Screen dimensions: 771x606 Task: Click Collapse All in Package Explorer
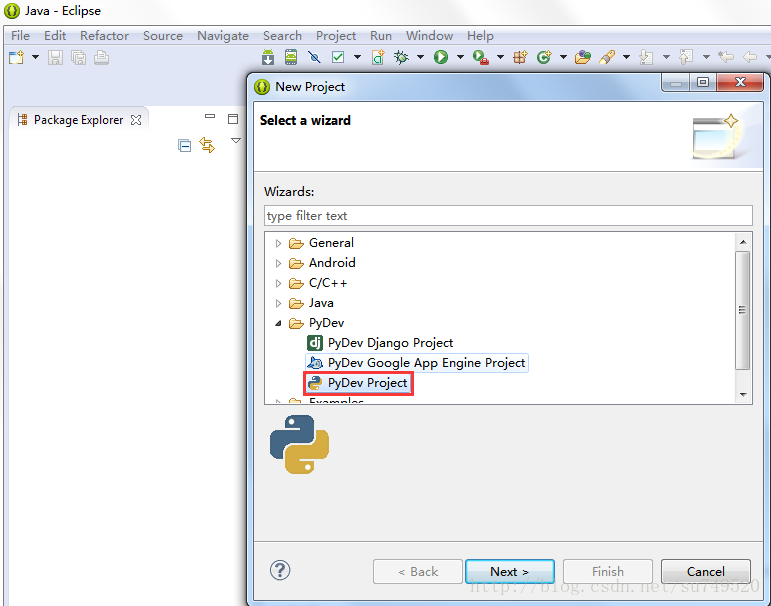[x=184, y=146]
